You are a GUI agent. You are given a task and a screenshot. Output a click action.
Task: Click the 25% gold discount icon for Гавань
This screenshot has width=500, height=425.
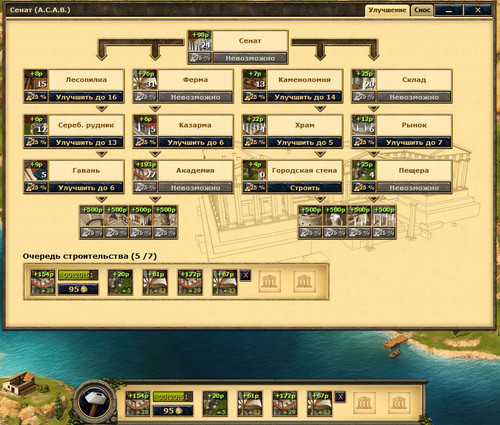(36, 188)
